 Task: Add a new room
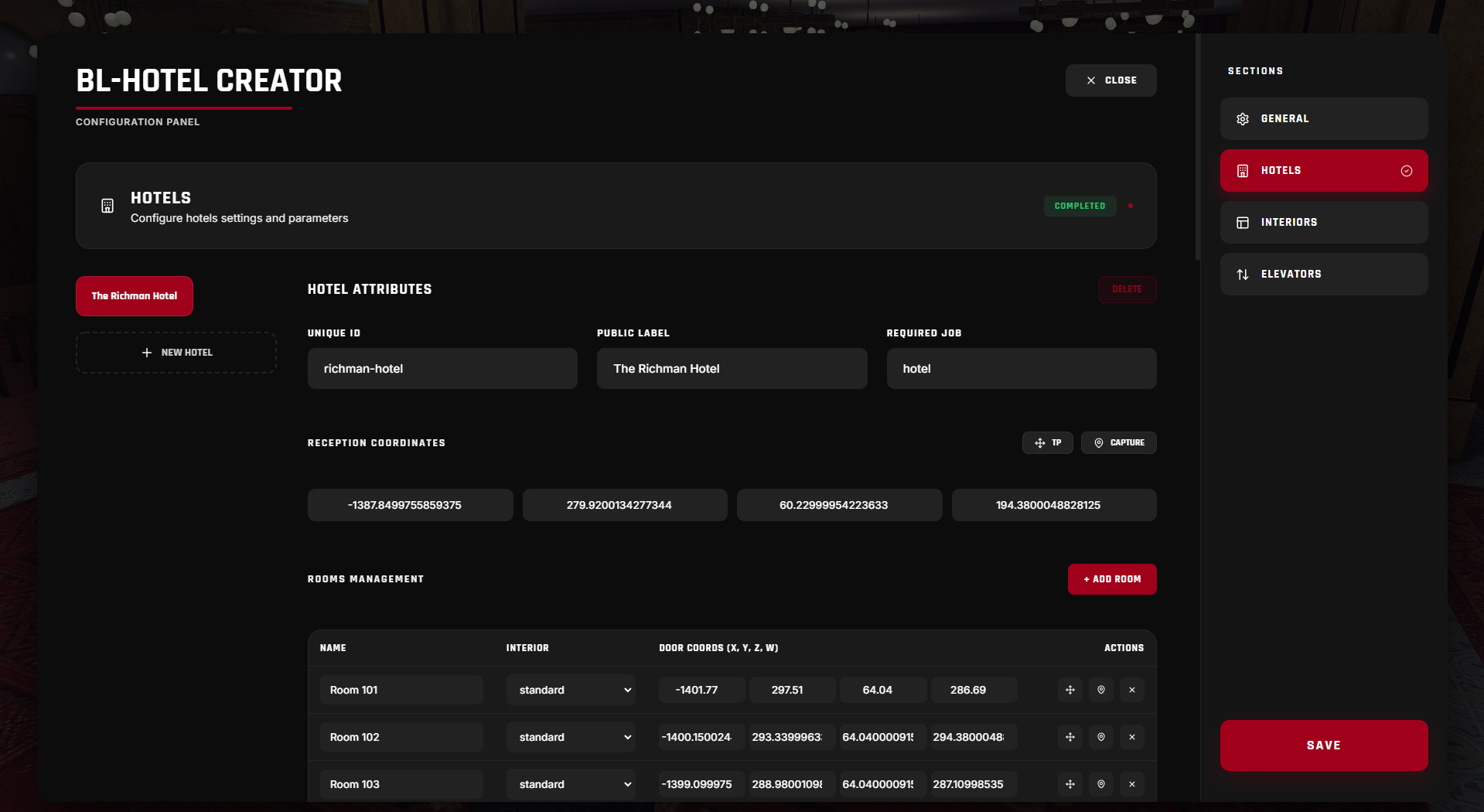[1112, 579]
